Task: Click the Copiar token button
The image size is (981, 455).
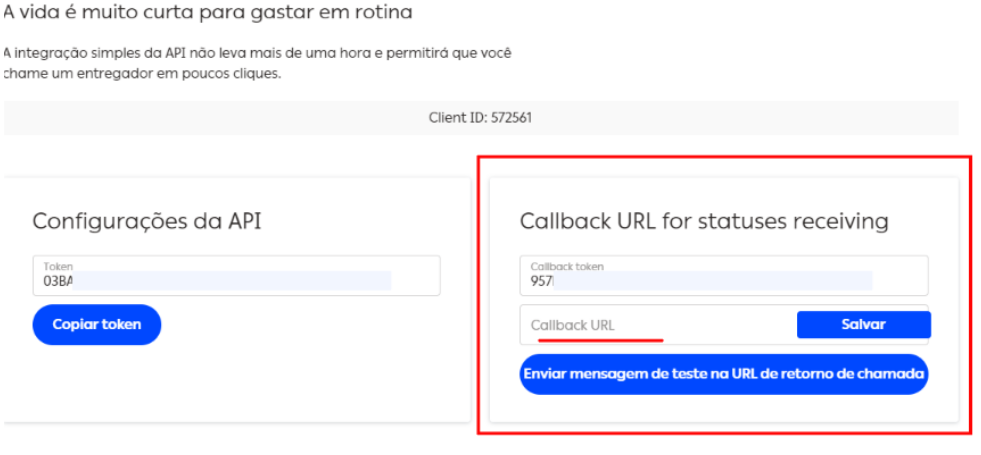Action: [97, 325]
